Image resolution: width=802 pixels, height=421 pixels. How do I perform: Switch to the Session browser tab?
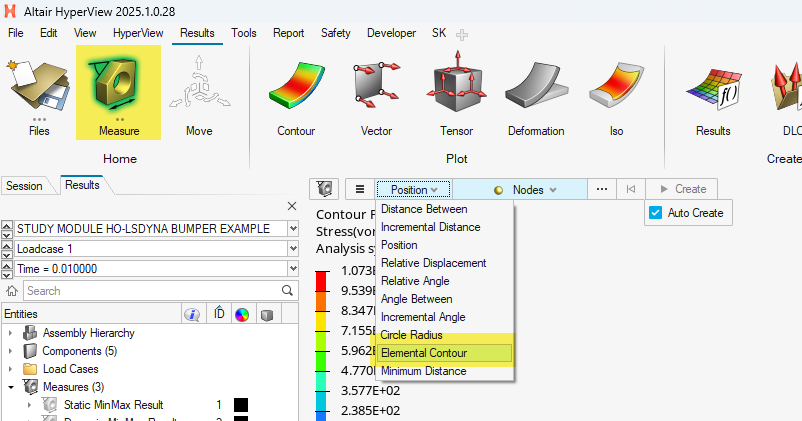click(24, 186)
